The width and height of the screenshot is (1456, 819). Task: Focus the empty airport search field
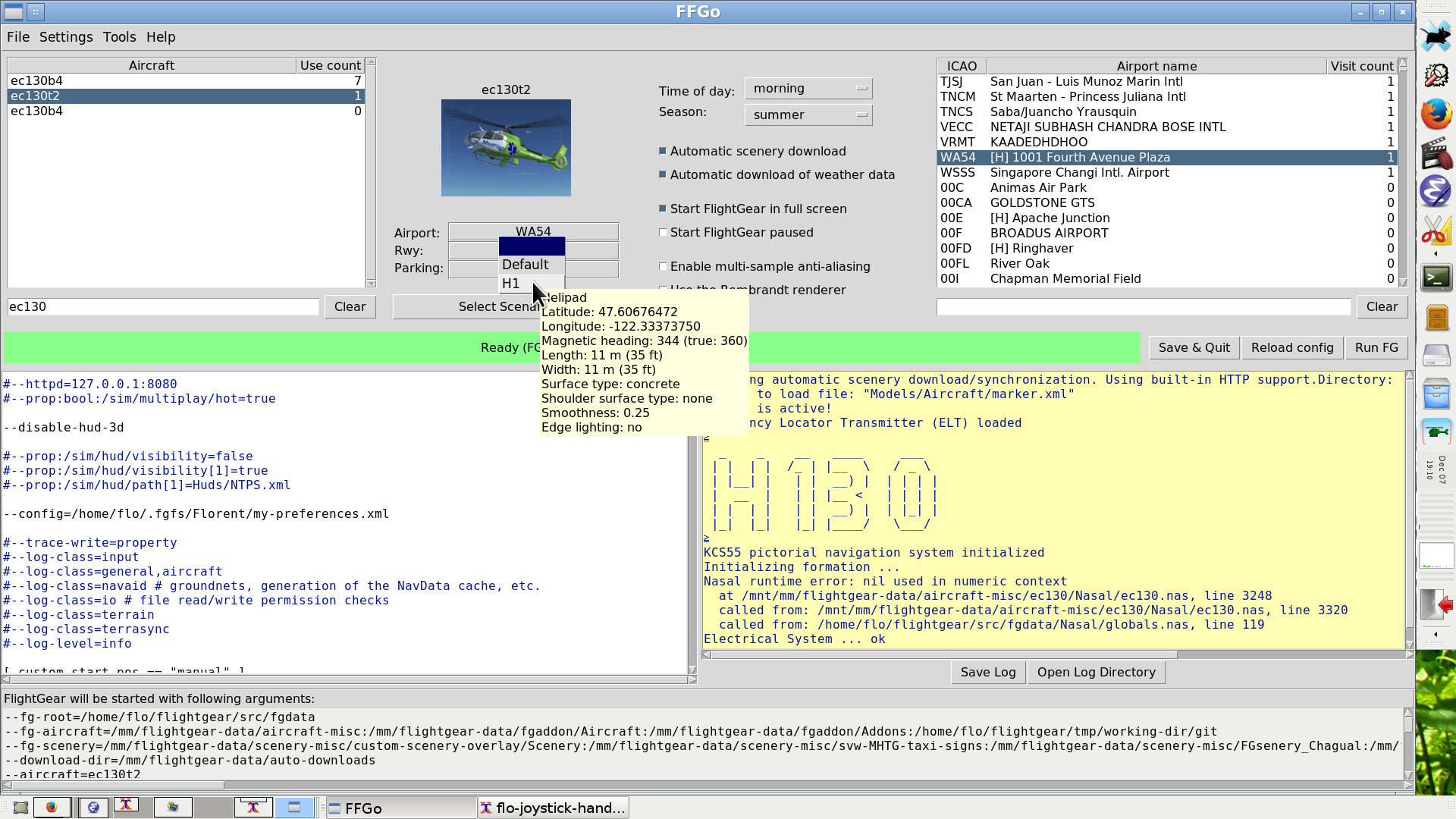(1144, 307)
